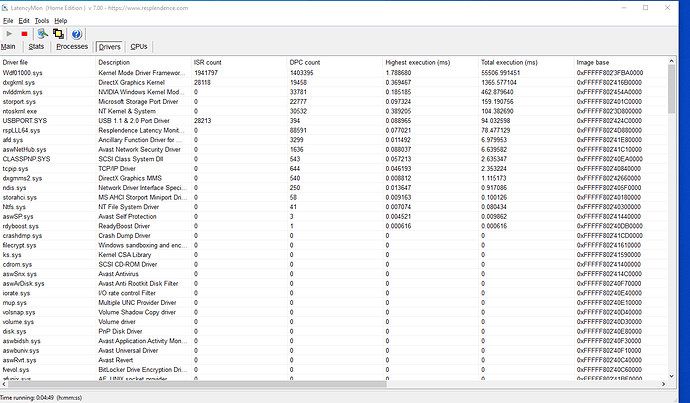
Task: Select the dxgmms2.sys driver row
Action: click(x=334, y=178)
